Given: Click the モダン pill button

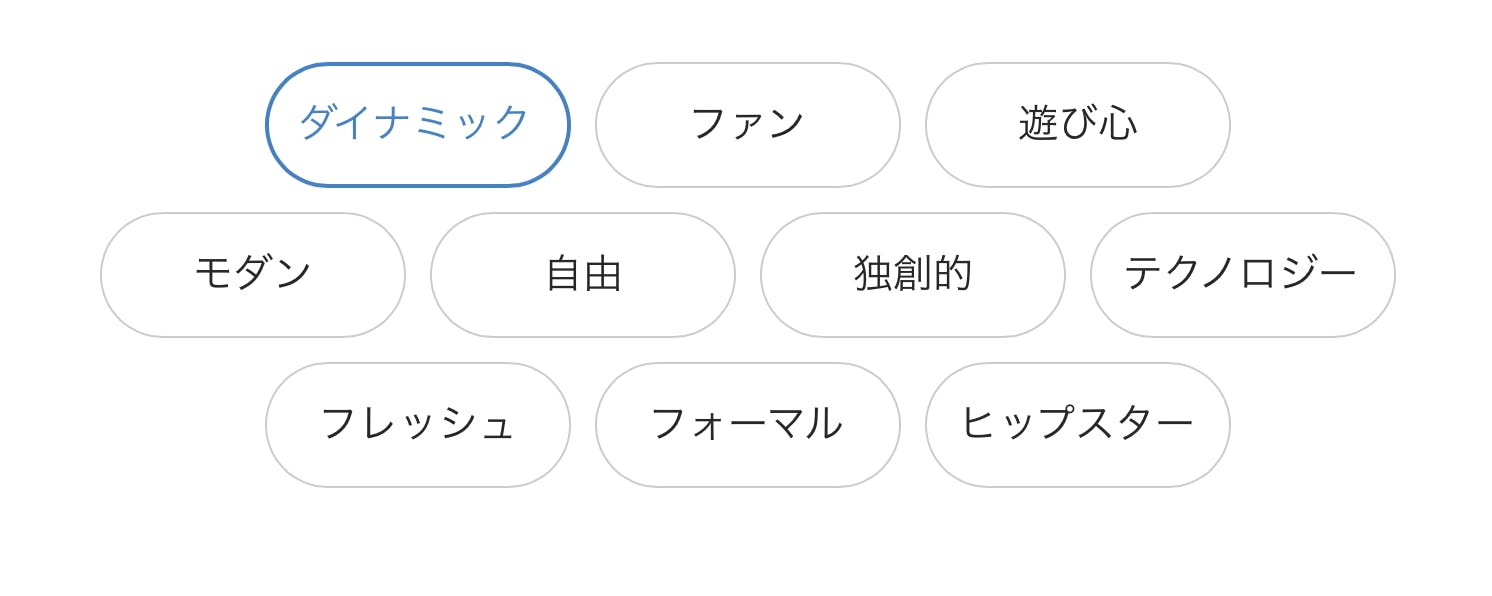Looking at the screenshot, I should pyautogui.click(x=252, y=274).
